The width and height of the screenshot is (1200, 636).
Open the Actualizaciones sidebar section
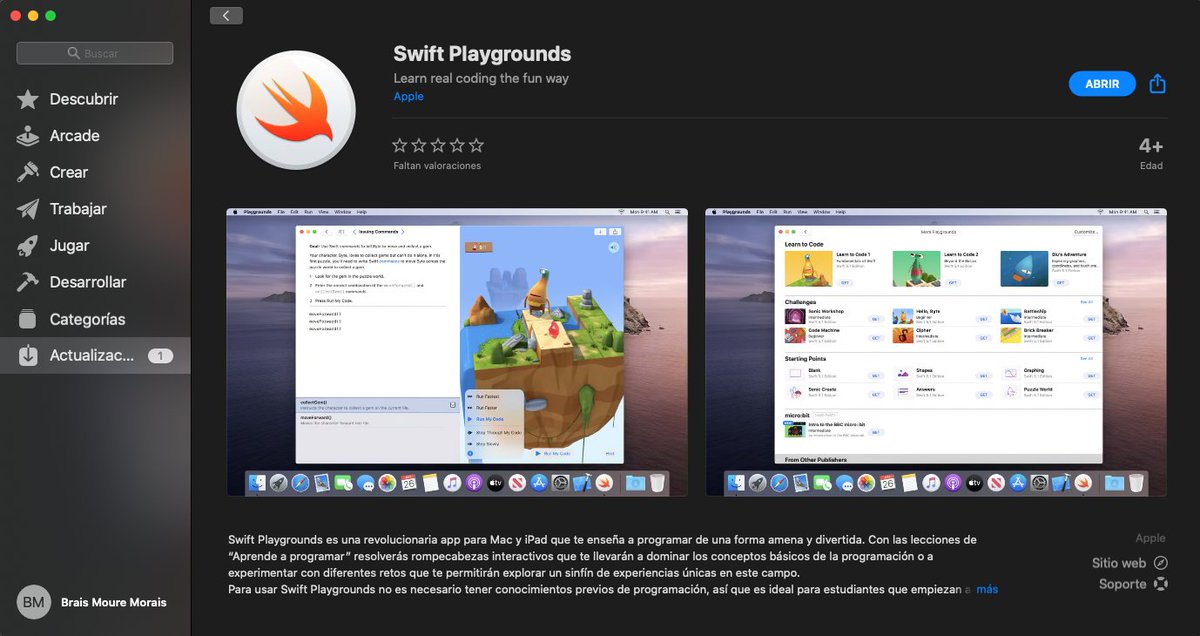(95, 356)
